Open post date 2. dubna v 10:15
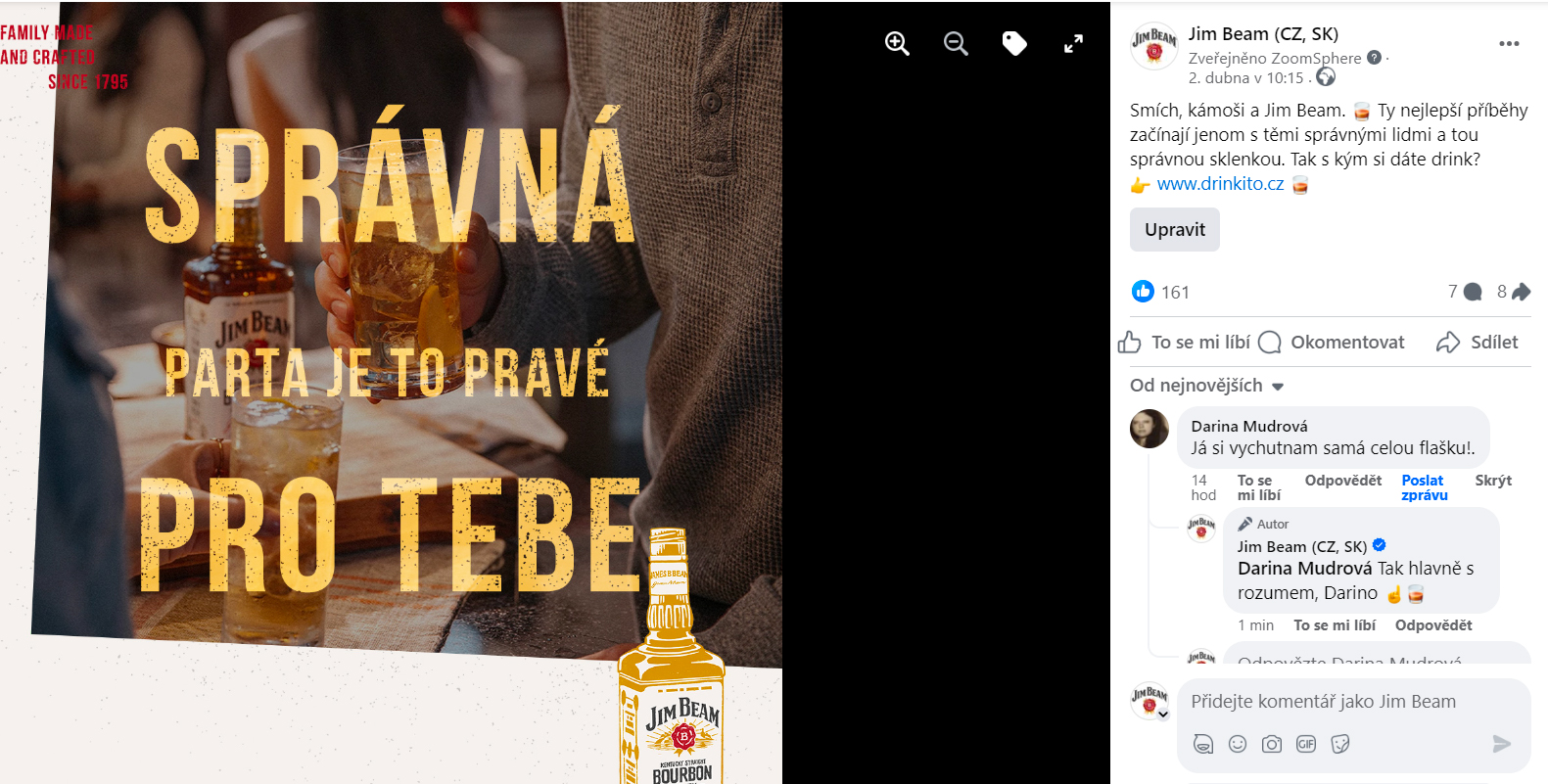1548x784 pixels. pyautogui.click(x=1245, y=78)
